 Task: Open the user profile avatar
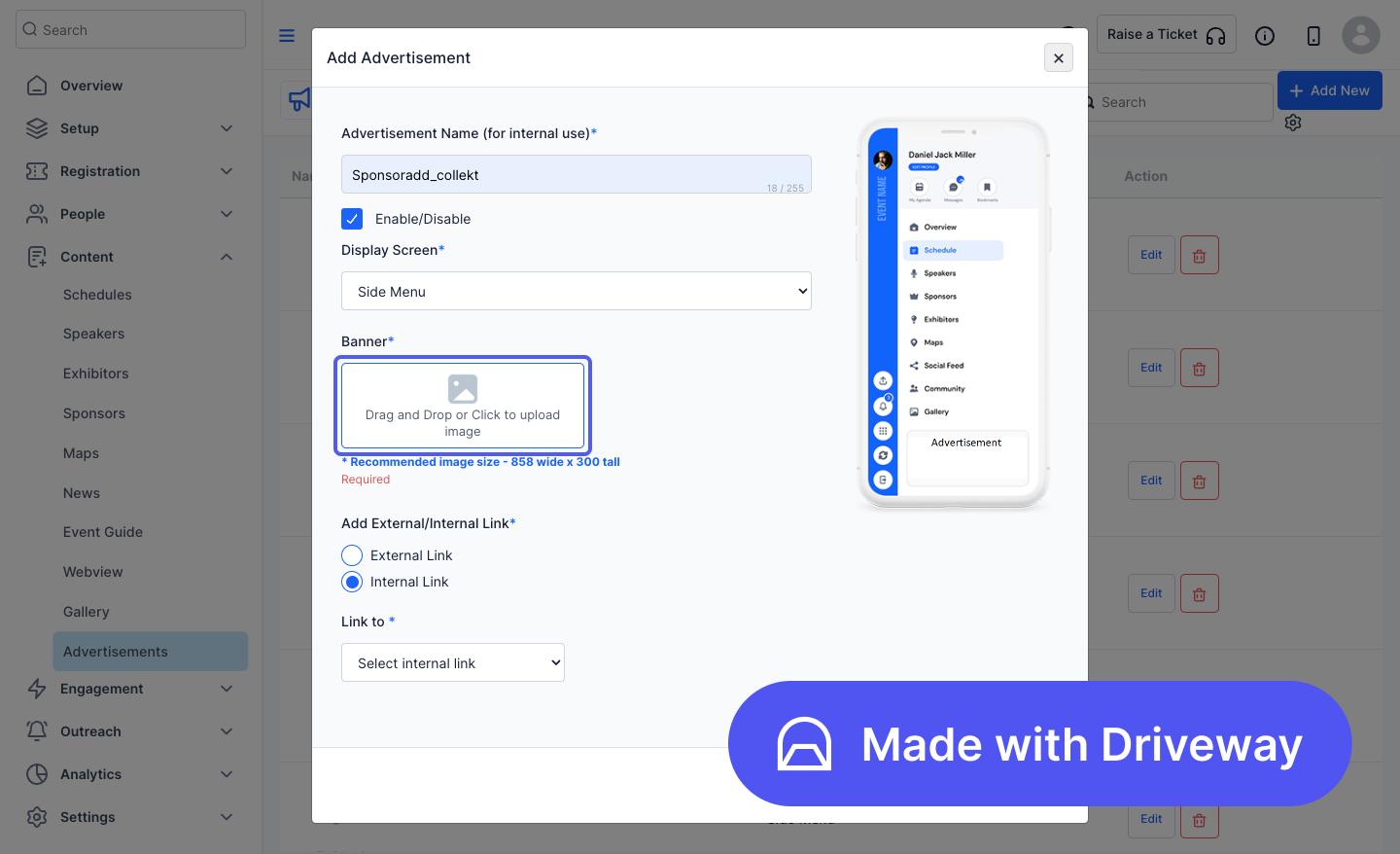[1361, 36]
